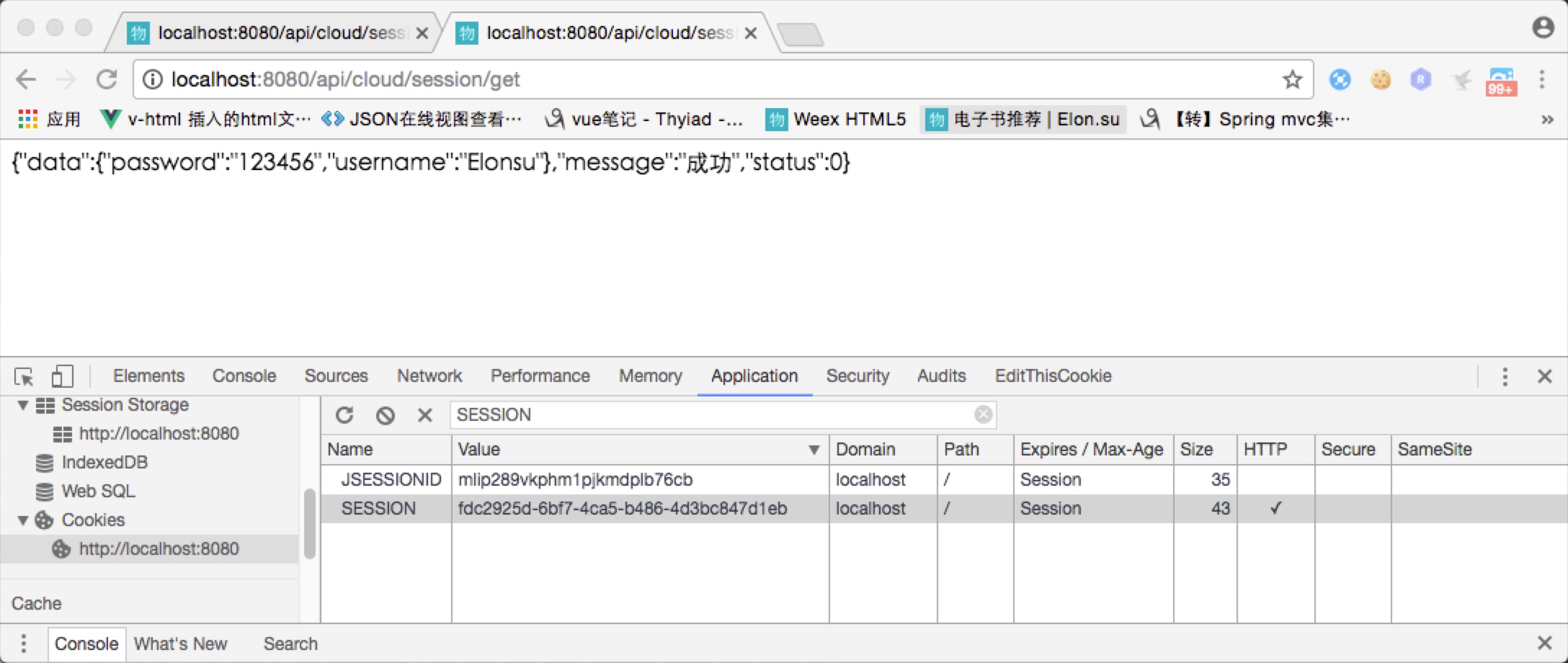Open the Weex HTML5 bookmark

pyautogui.click(x=836, y=119)
